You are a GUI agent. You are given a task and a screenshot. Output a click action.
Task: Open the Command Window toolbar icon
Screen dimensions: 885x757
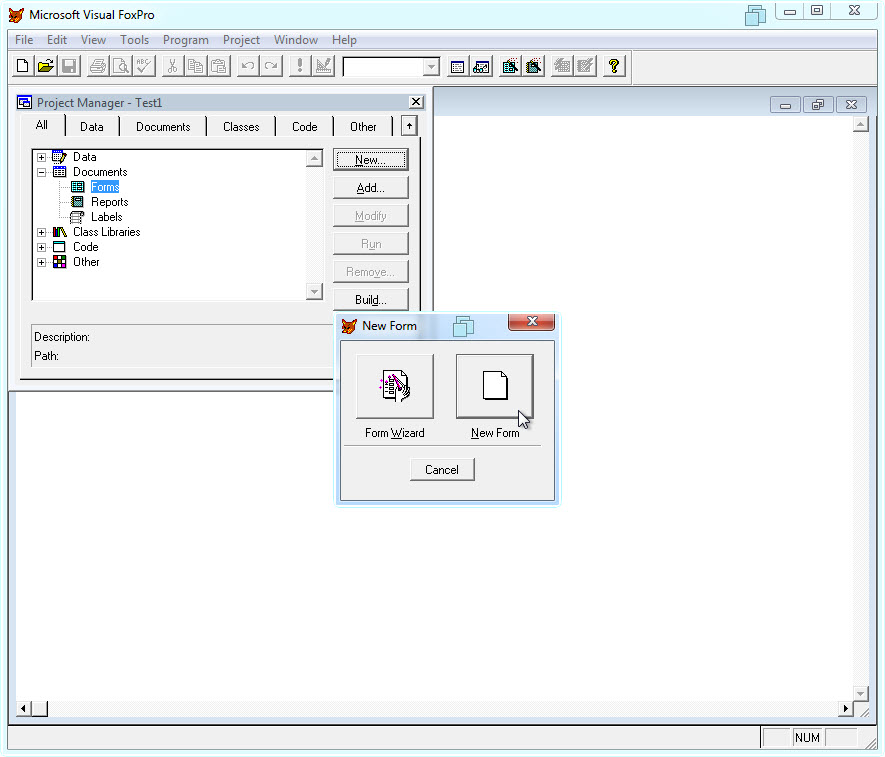click(458, 67)
